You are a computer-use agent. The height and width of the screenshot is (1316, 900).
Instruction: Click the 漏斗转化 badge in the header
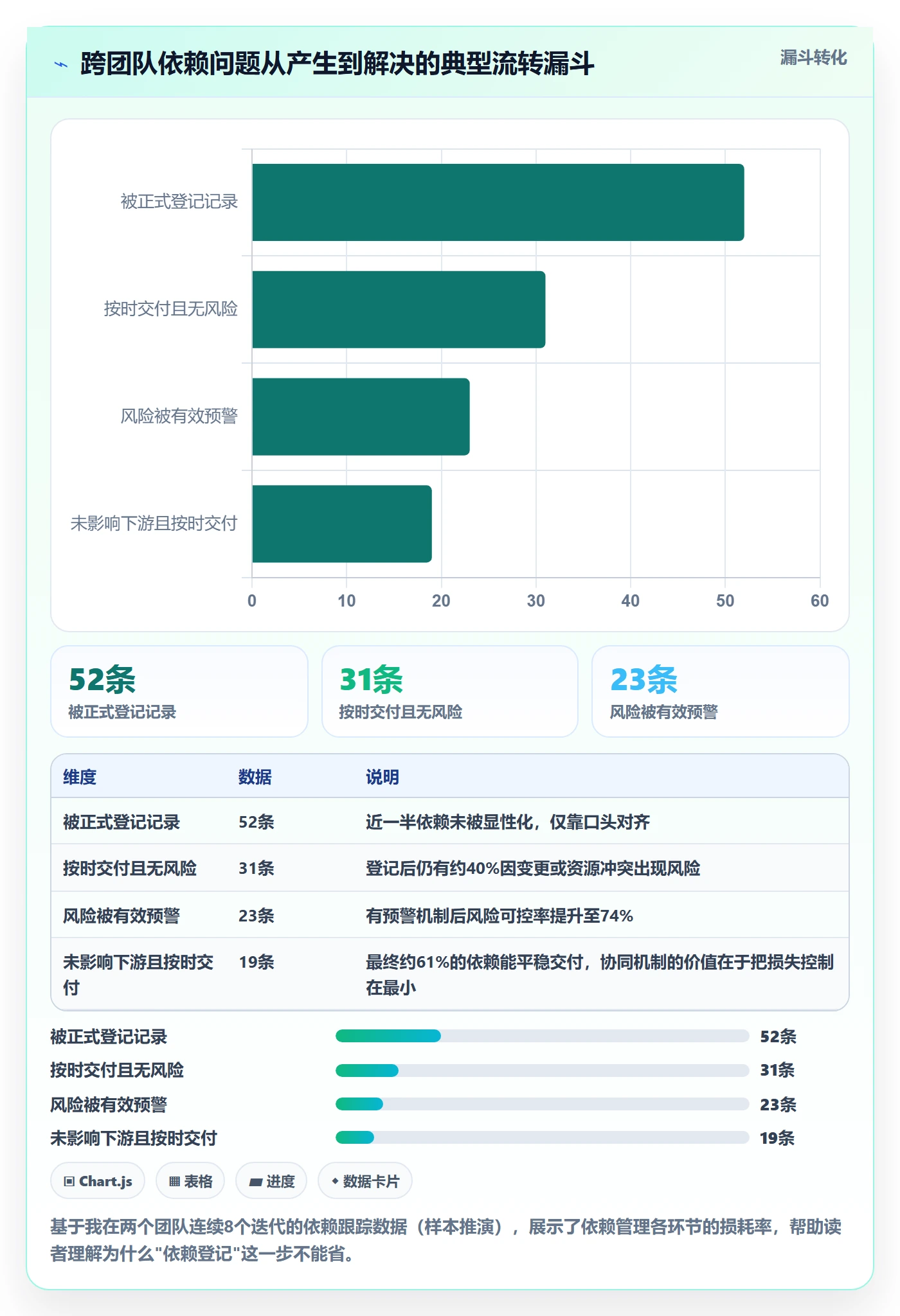click(x=813, y=58)
